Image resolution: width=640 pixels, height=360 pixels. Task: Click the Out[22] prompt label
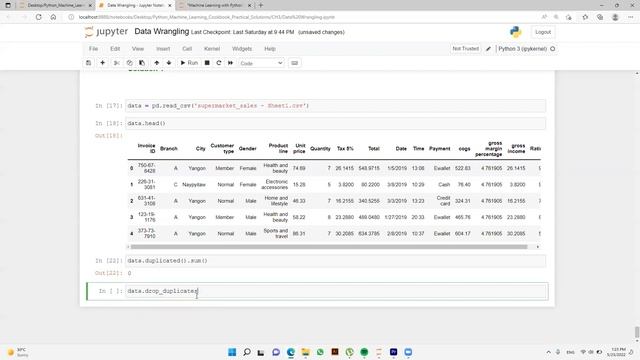108,273
